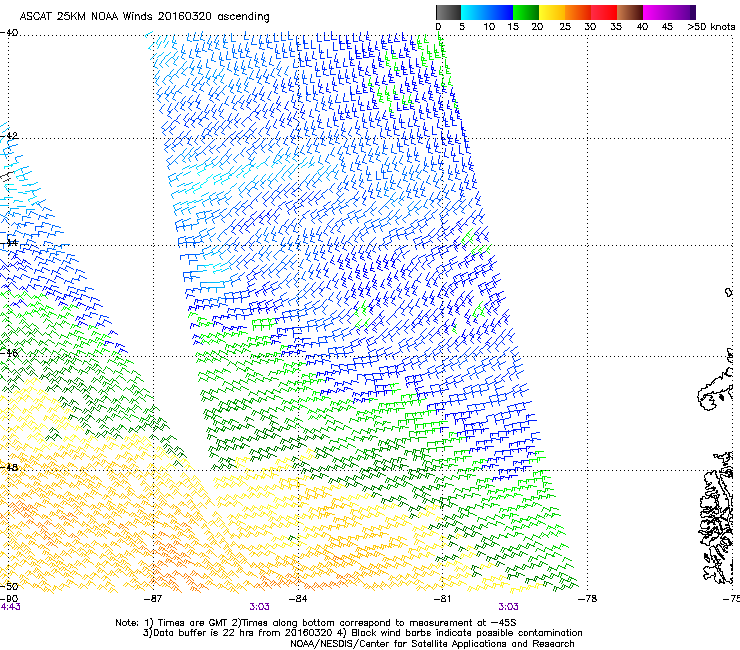Click the gray 0–5 knots legend swatch
This screenshot has height=650, width=740.
[448, 12]
